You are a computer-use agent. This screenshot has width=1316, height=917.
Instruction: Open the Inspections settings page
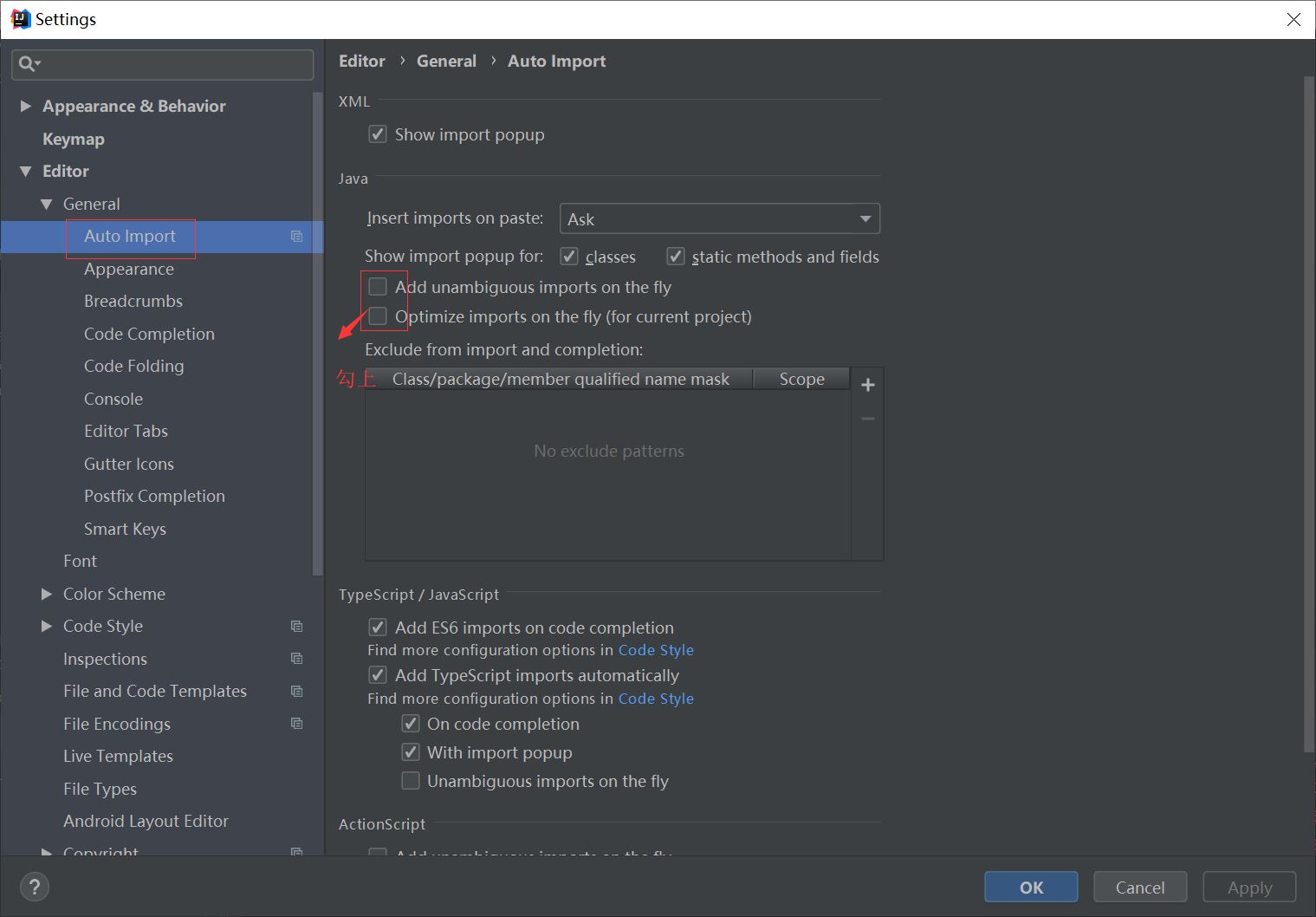pos(105,659)
